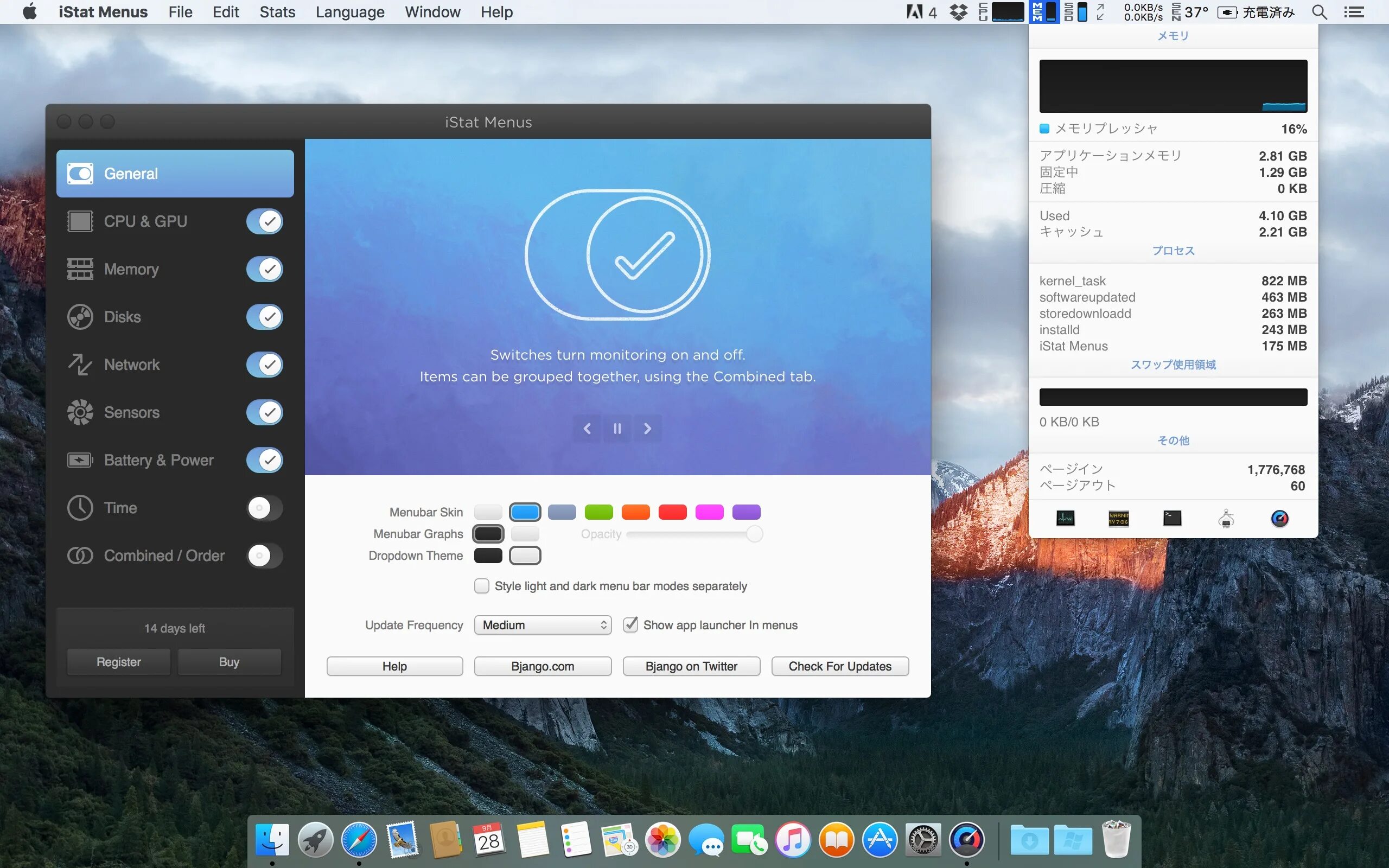This screenshot has height=868, width=1389.
Task: Select dark Menubar Graphs option
Action: pyautogui.click(x=488, y=534)
